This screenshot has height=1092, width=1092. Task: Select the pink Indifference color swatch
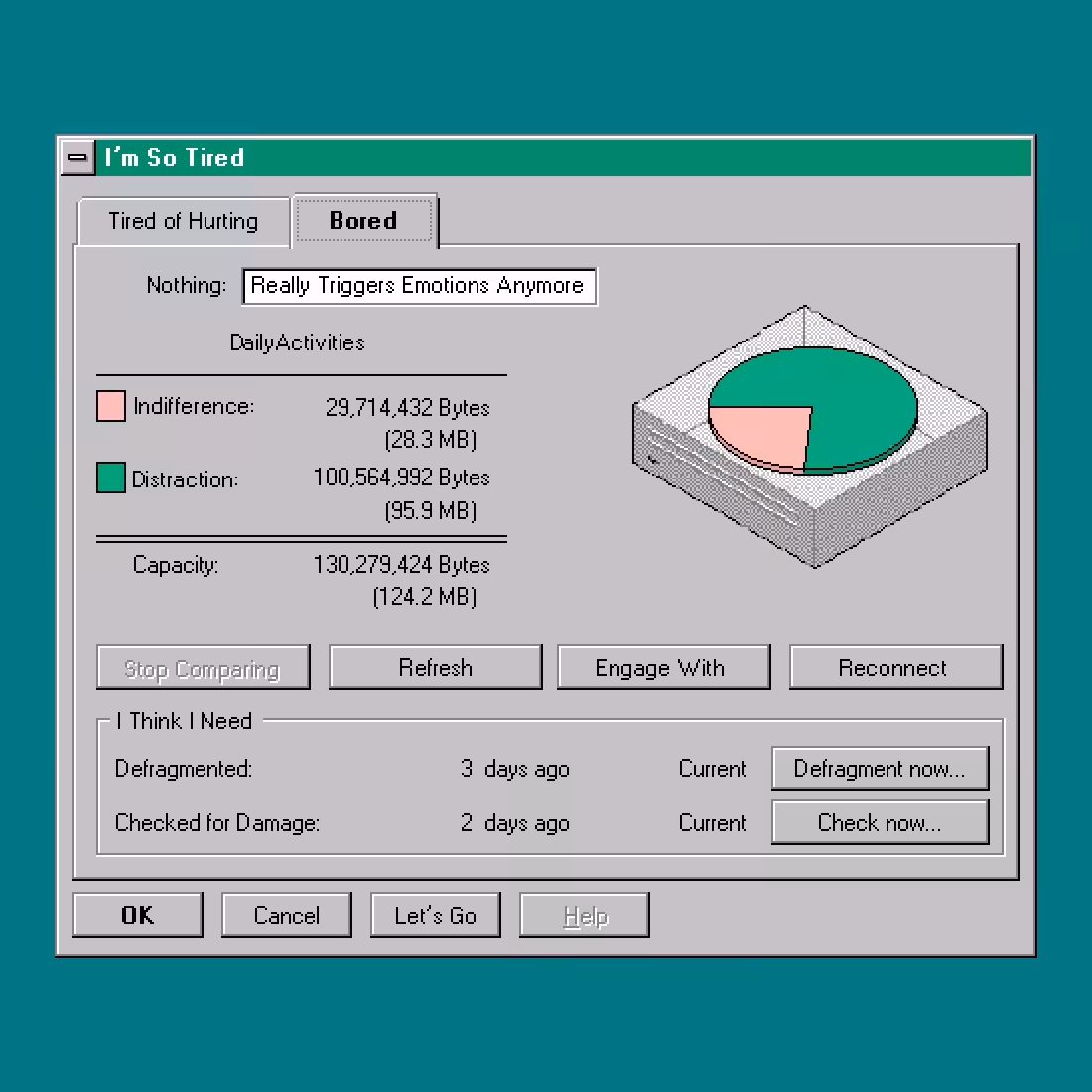click(x=111, y=406)
